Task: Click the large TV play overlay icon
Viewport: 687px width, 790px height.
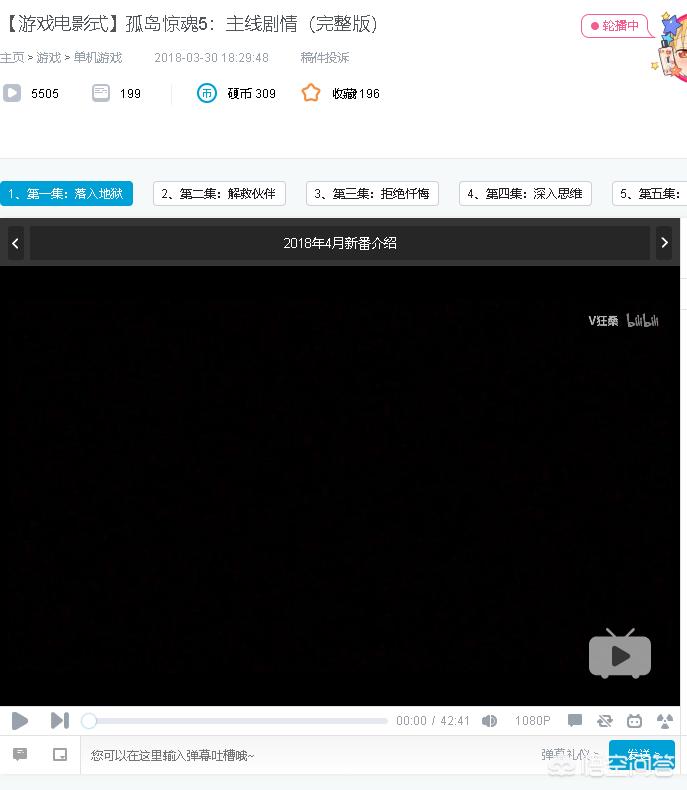Action: (x=620, y=653)
